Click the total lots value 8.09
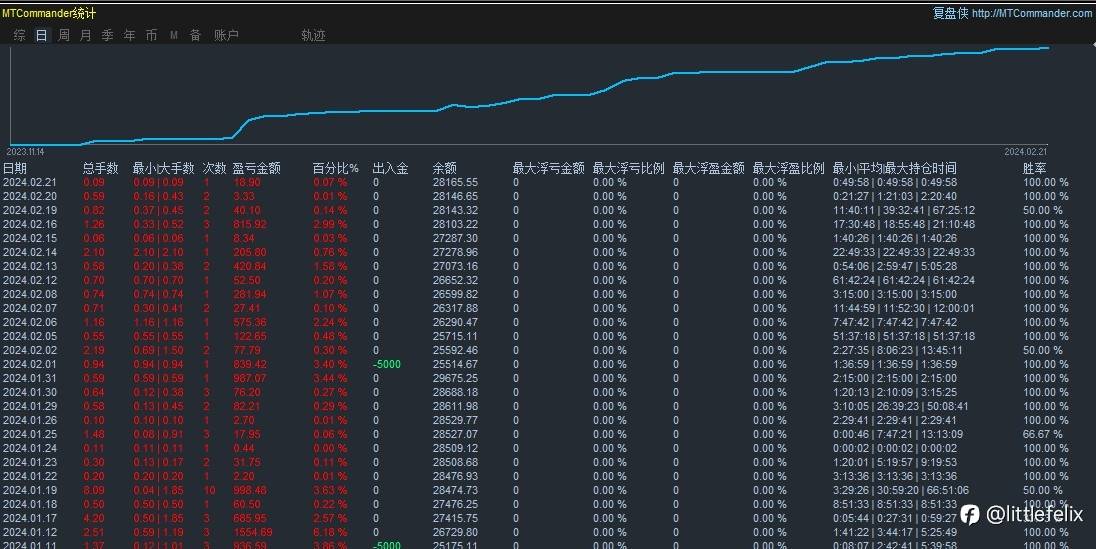Viewport: 1096px width, 549px height. 94,490
